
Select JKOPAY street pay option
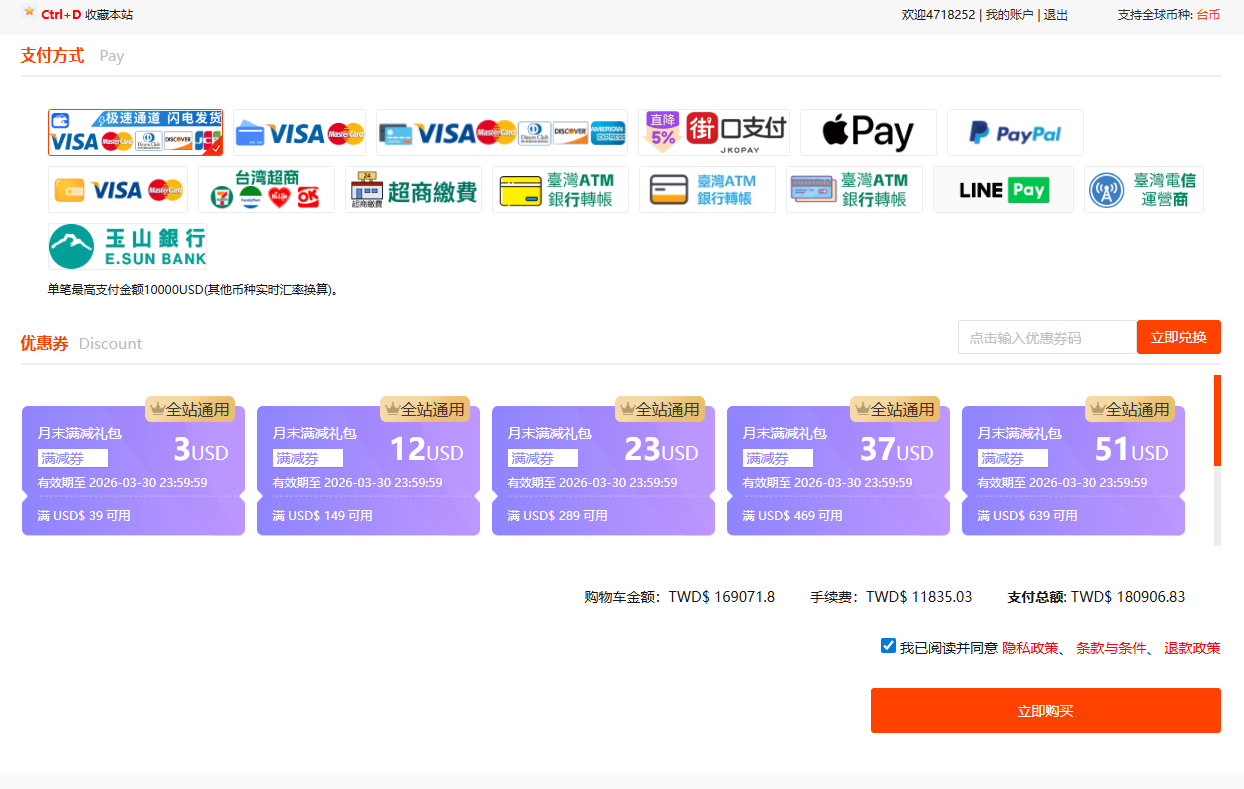pos(714,132)
